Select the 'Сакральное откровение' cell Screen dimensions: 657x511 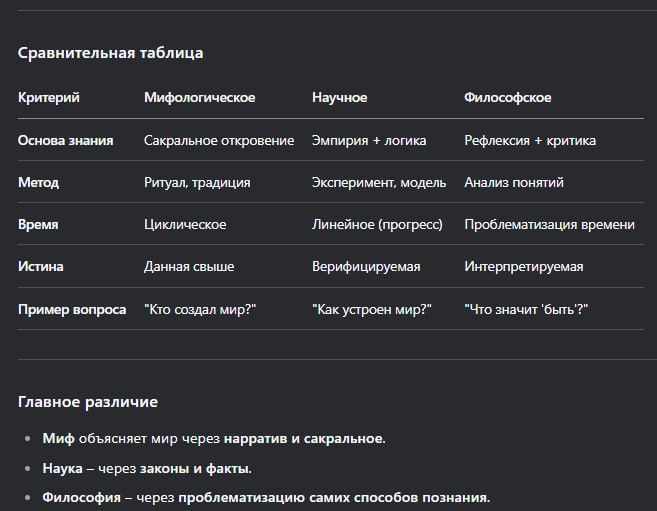pos(219,140)
